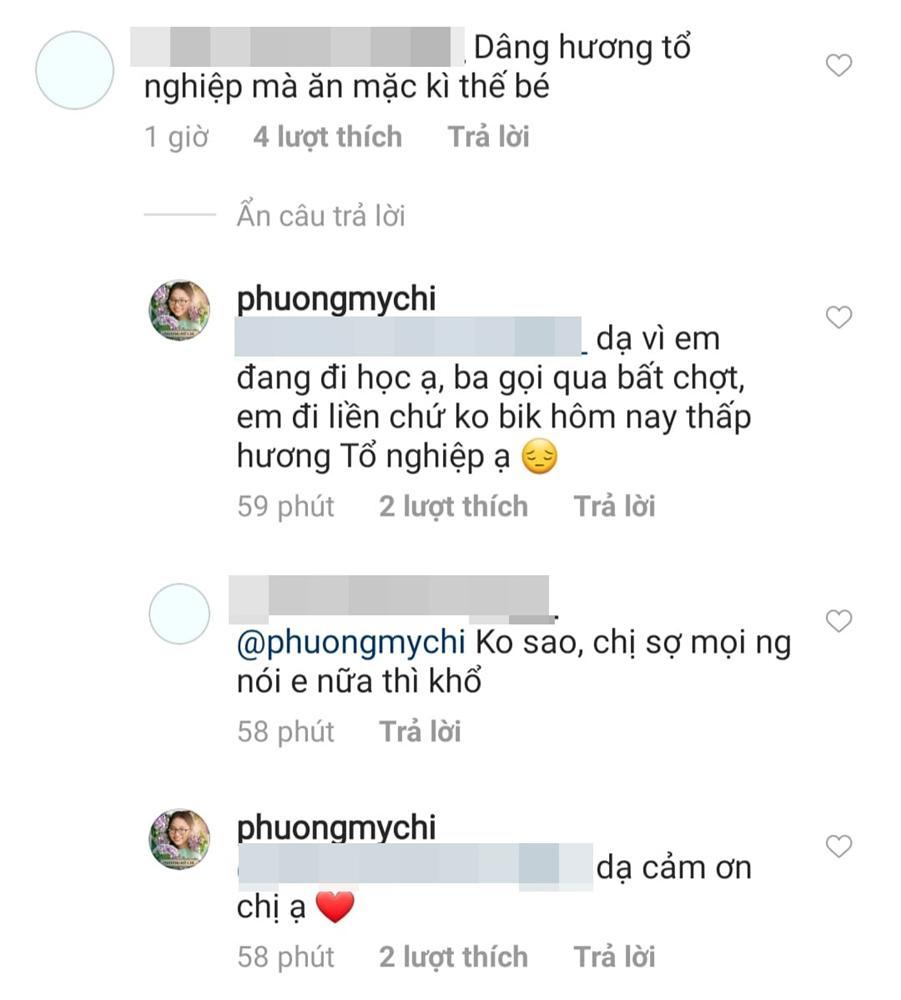View "4 lượt thích" likes list
The image size is (901, 1000).
(327, 137)
